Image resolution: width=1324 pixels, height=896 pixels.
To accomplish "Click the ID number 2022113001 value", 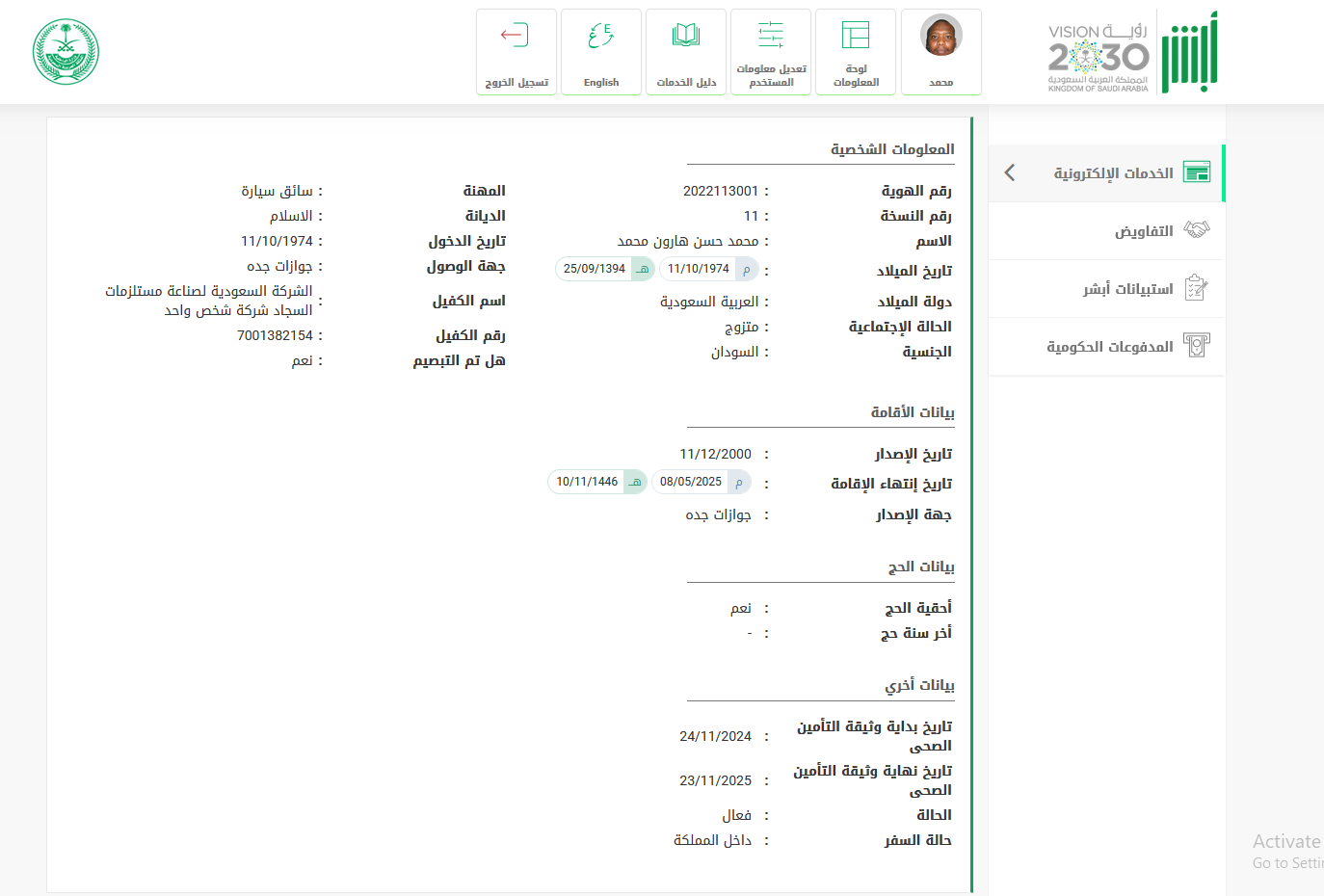I will [720, 191].
